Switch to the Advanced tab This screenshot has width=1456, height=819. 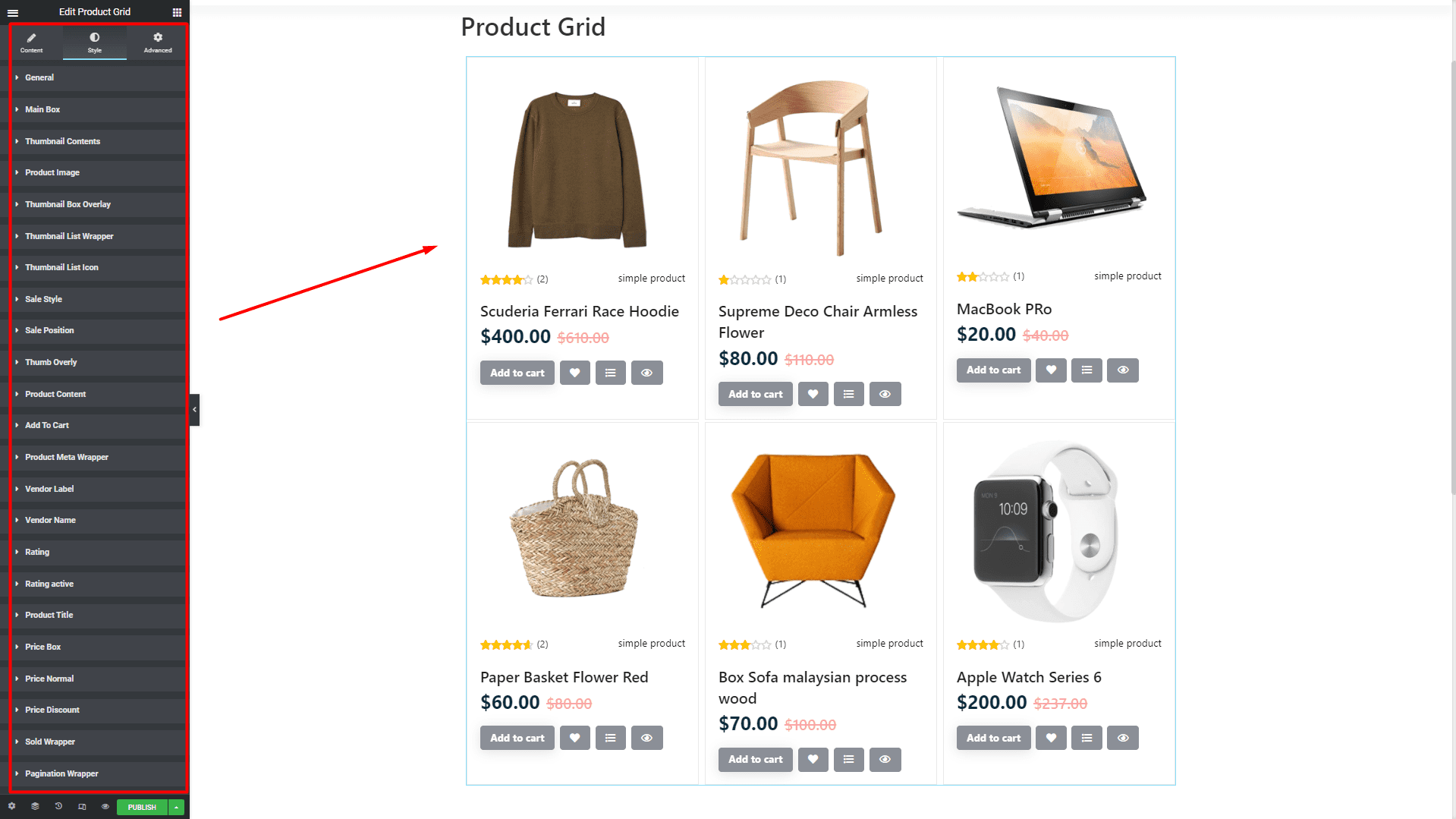tap(158, 43)
